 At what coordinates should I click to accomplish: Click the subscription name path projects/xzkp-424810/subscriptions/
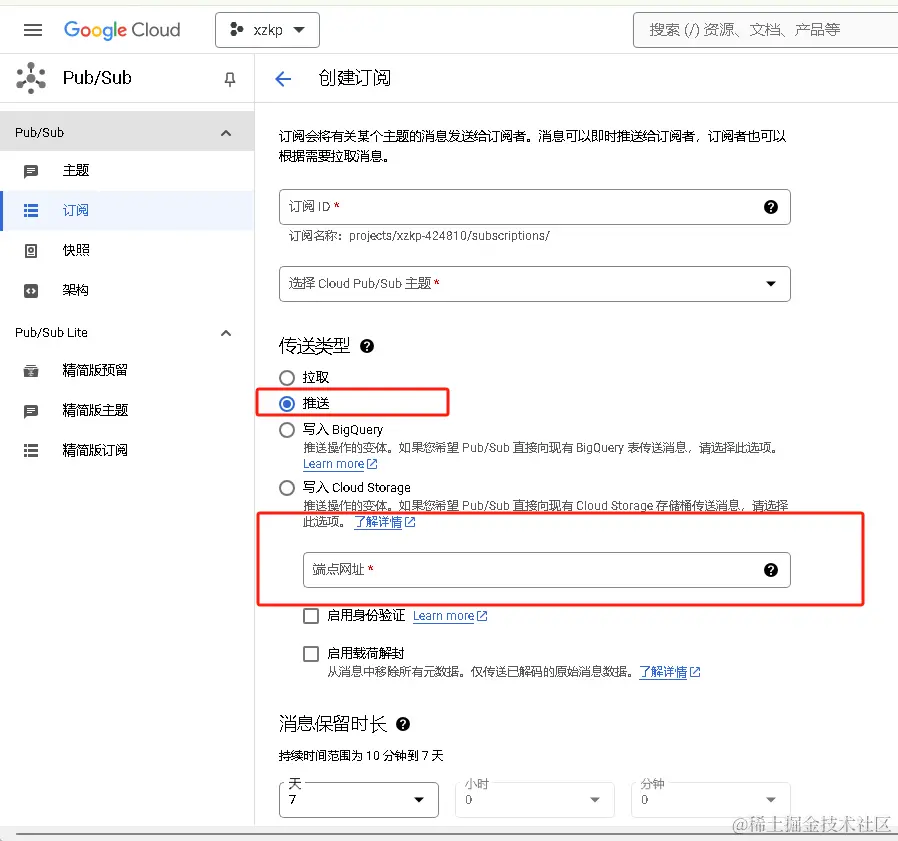(450, 236)
